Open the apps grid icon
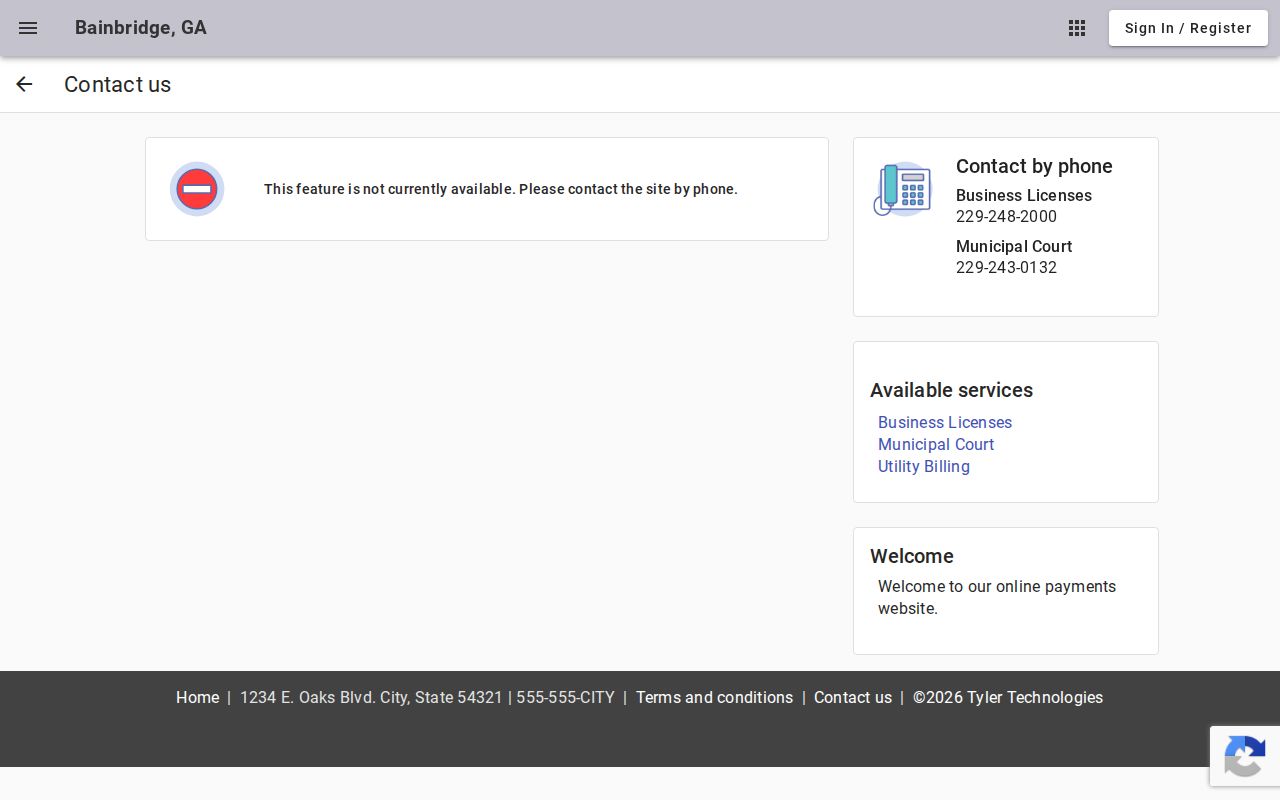The height and width of the screenshot is (800, 1280). (x=1077, y=28)
